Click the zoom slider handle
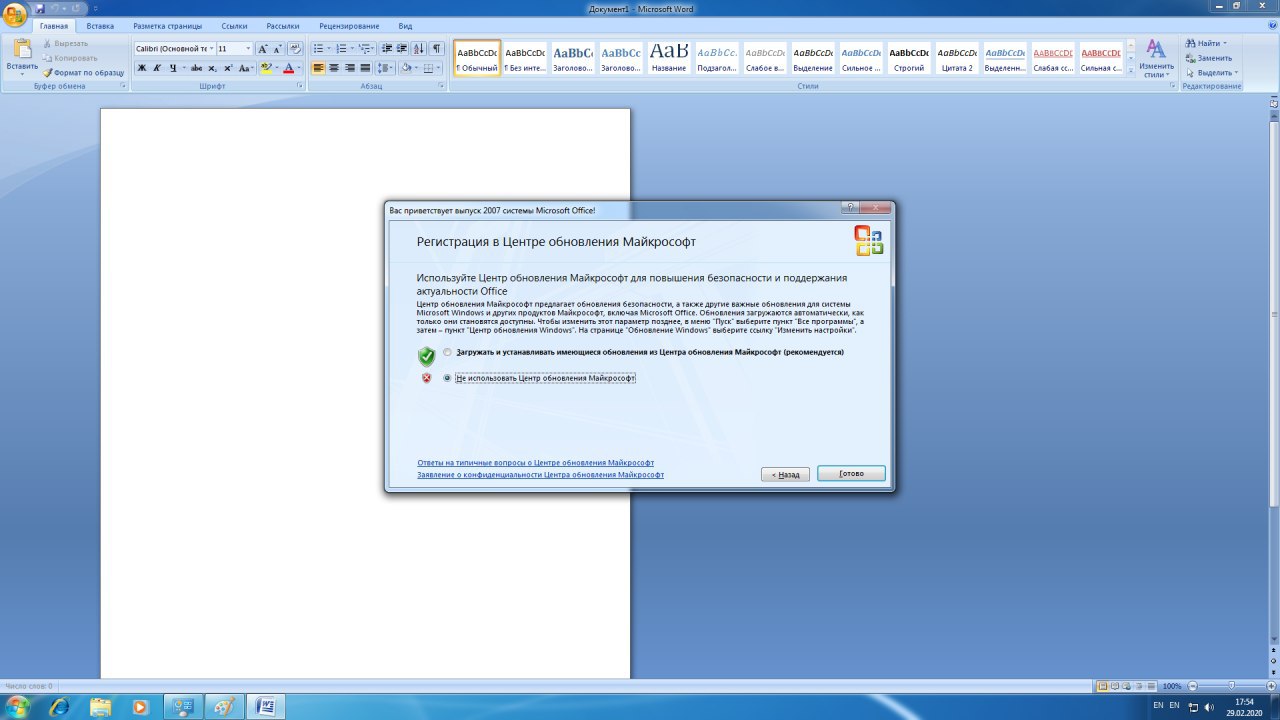The height and width of the screenshot is (720, 1280). (1231, 686)
